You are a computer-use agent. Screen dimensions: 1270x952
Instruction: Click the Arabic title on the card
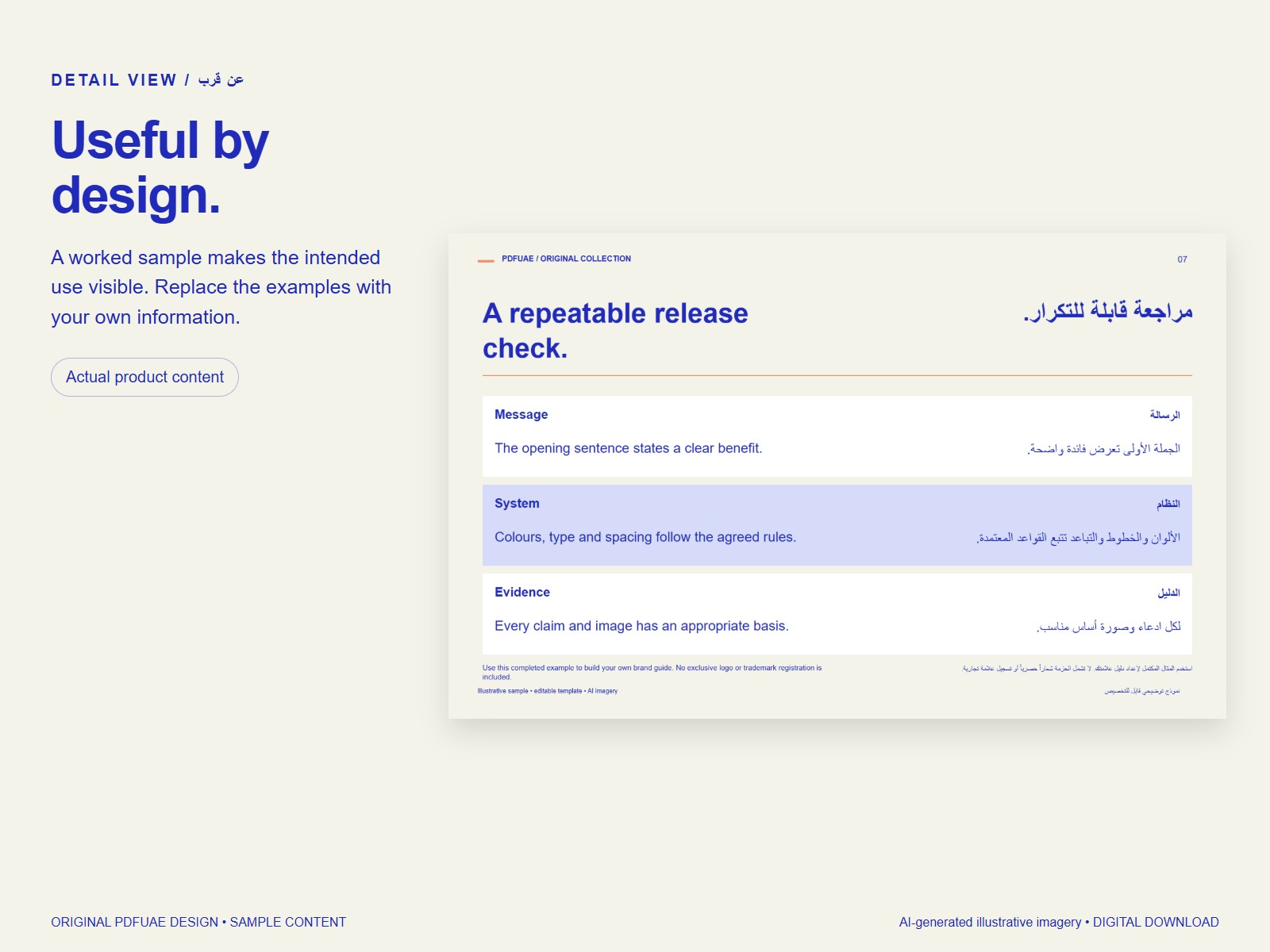pos(1108,311)
